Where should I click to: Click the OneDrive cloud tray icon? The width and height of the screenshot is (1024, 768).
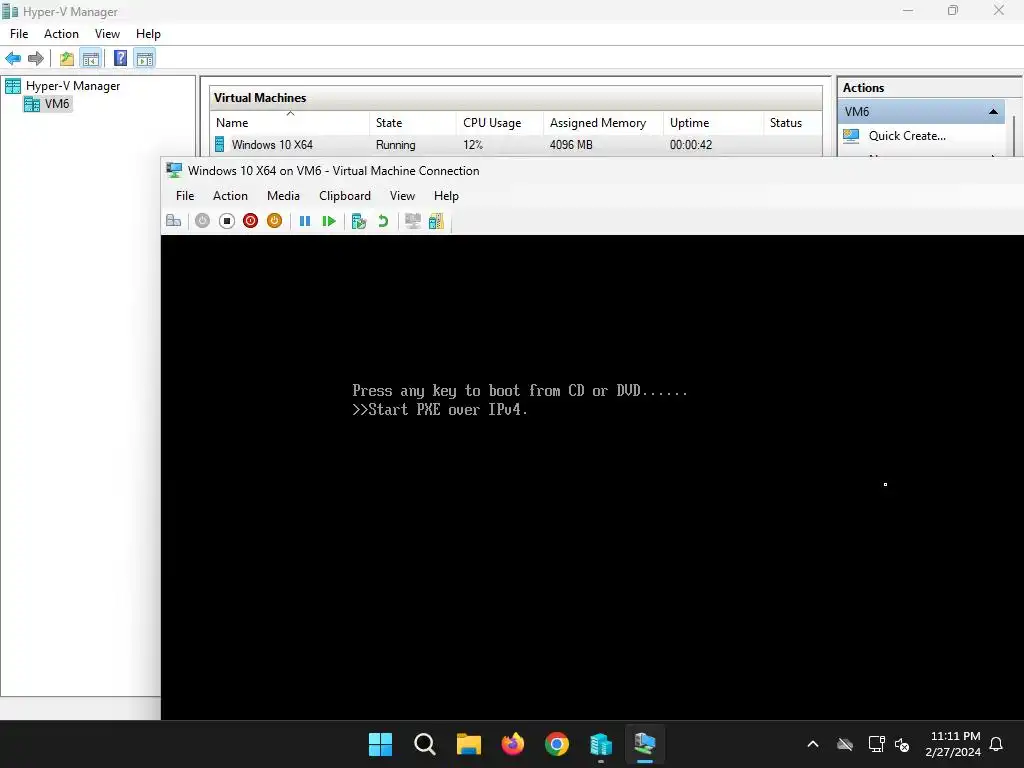coord(845,744)
